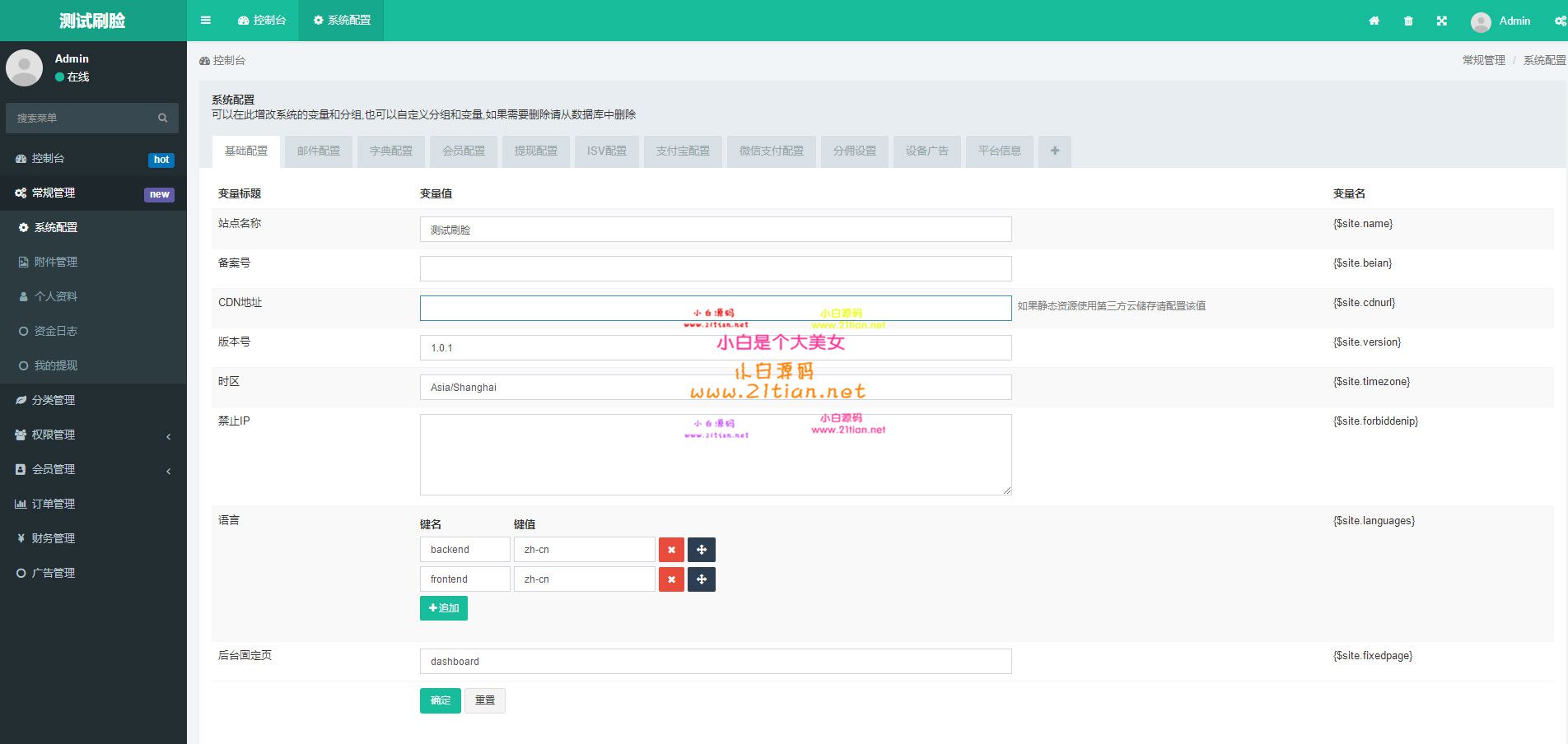Collapse the 常规管理 sidebar section
Image resolution: width=1568 pixels, height=744 pixels.
pyautogui.click(x=93, y=193)
